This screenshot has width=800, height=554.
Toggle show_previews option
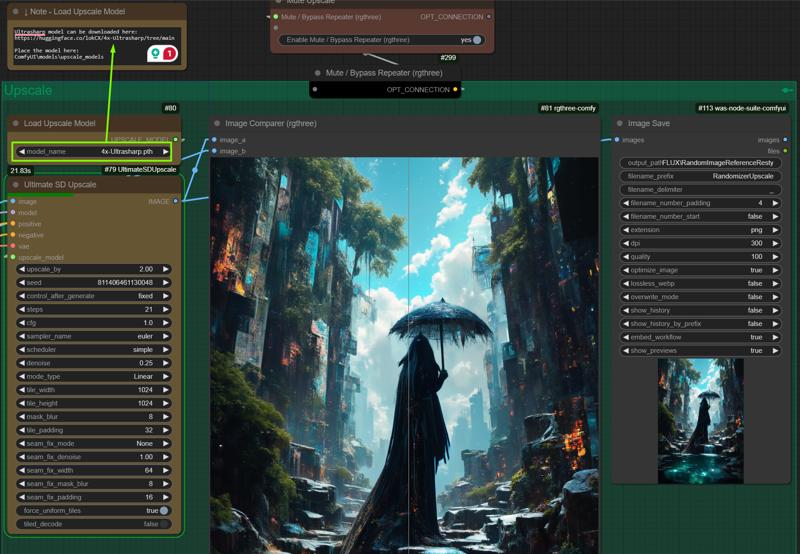[x=700, y=350]
